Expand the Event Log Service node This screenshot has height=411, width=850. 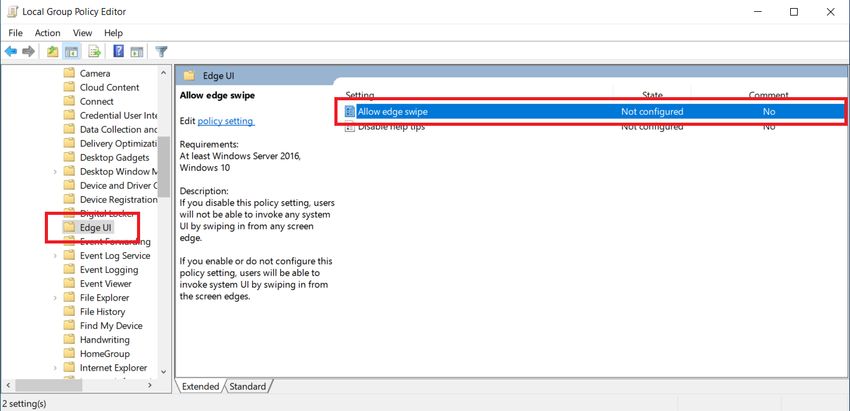pyautogui.click(x=55, y=256)
